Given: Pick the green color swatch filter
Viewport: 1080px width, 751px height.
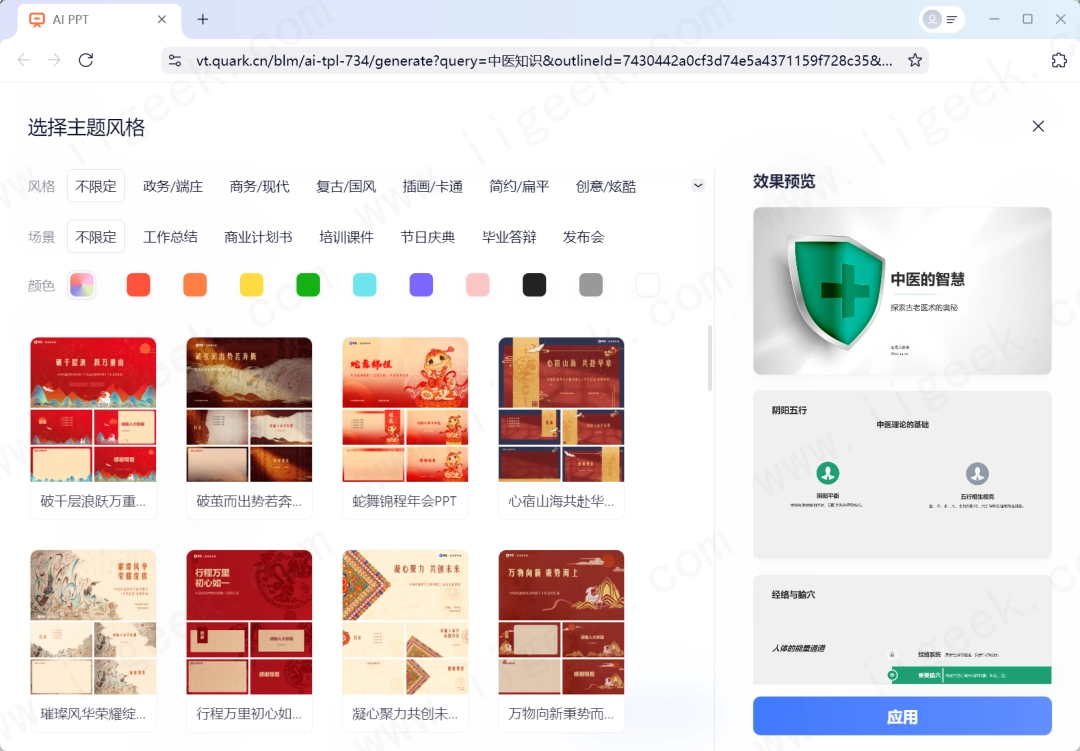Looking at the screenshot, I should 308,284.
